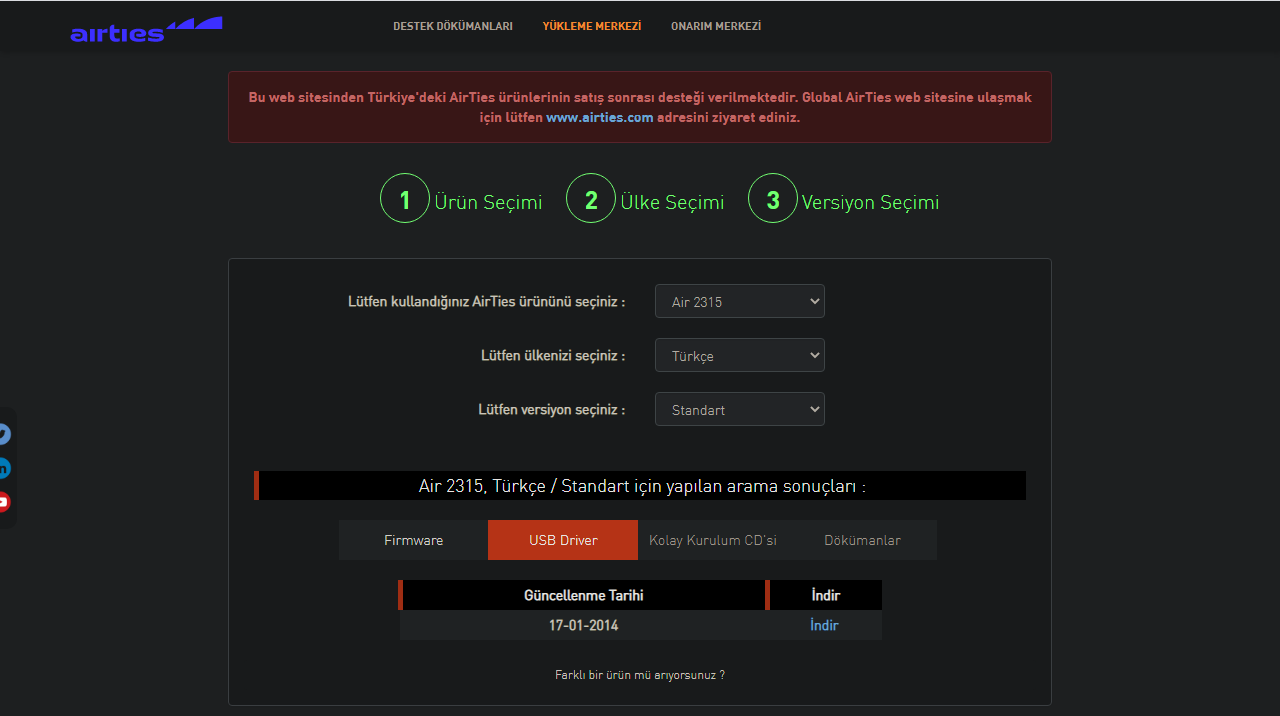This screenshot has width=1280, height=716.
Task: Click the 'Lütfen ülkenizi seçiniz' label
Action: pos(553,355)
